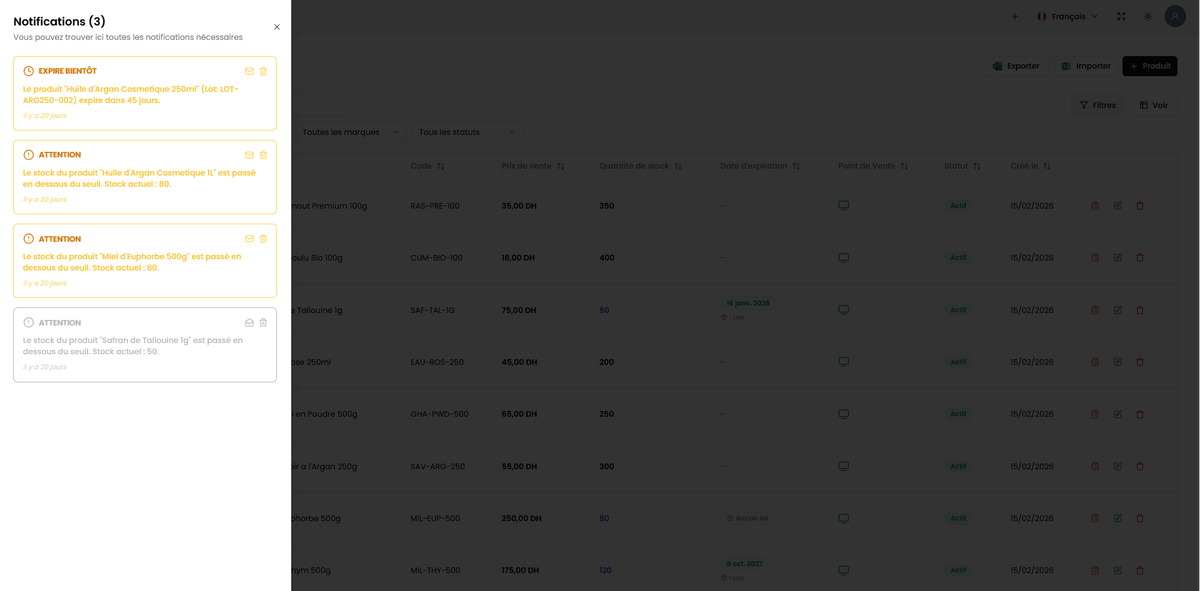Delete the Huile d'Argan Cosmetique 1L stock notification
Image resolution: width=1200 pixels, height=591 pixels.
tap(263, 155)
